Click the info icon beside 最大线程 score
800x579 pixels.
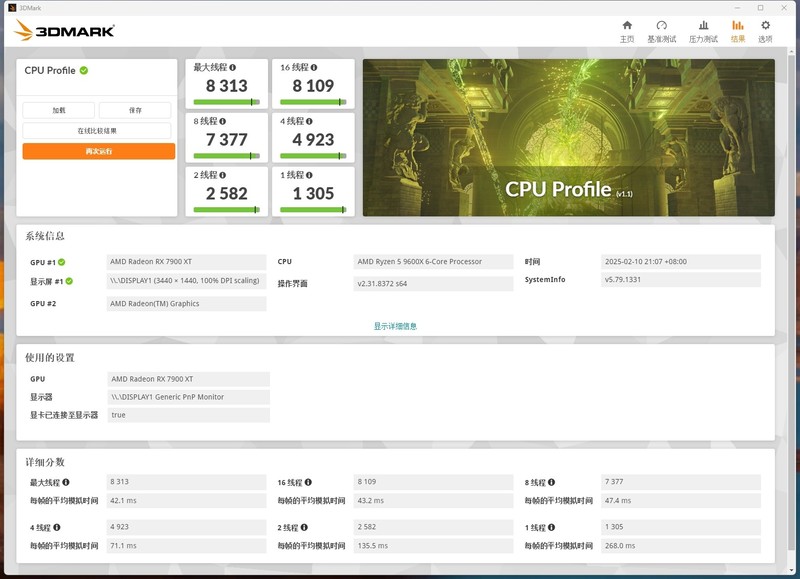[x=233, y=68]
